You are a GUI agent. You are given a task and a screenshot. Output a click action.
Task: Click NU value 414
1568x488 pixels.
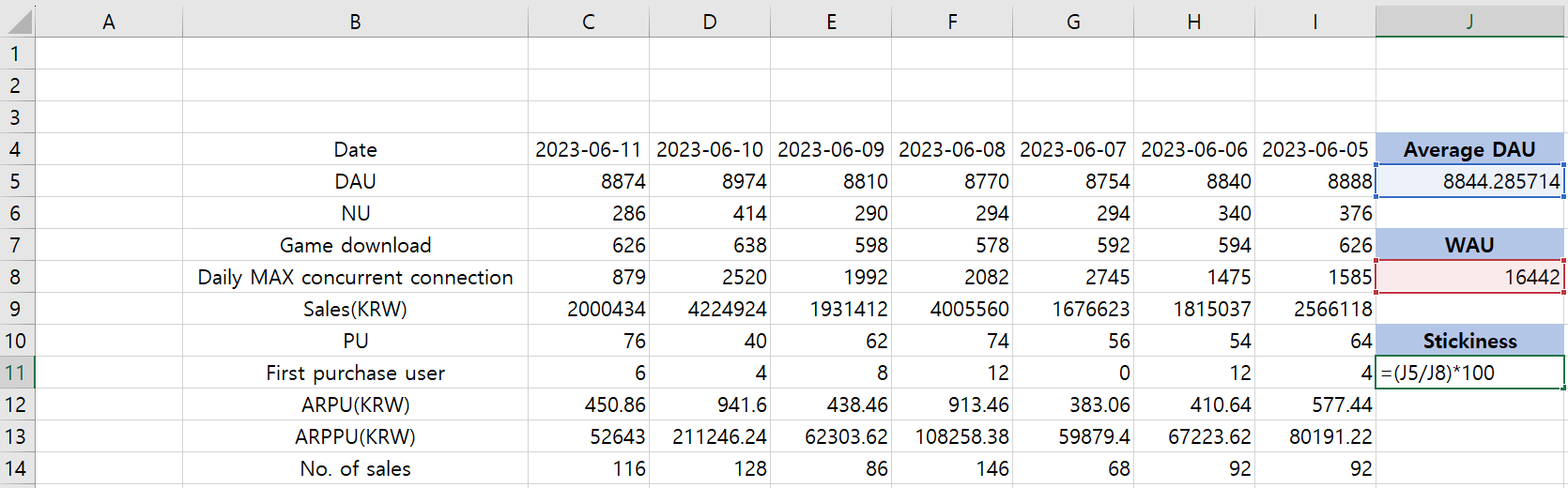coord(710,213)
